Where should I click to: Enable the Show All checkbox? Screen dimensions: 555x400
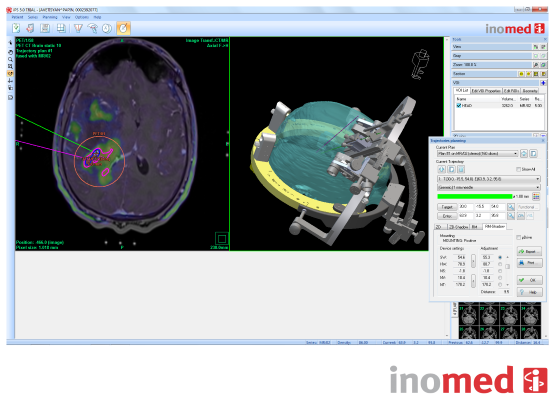pos(519,170)
